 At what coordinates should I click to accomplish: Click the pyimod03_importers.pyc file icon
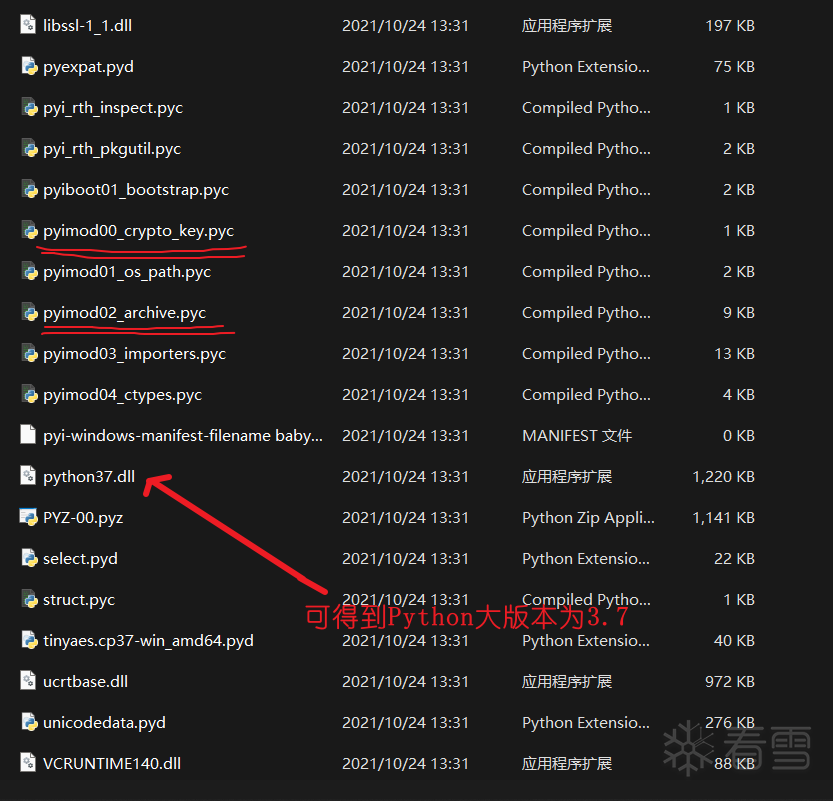click(x=28, y=353)
